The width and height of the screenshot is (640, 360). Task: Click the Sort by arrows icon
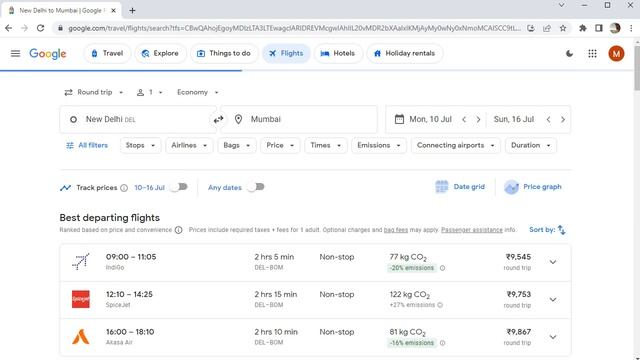[x=562, y=230]
